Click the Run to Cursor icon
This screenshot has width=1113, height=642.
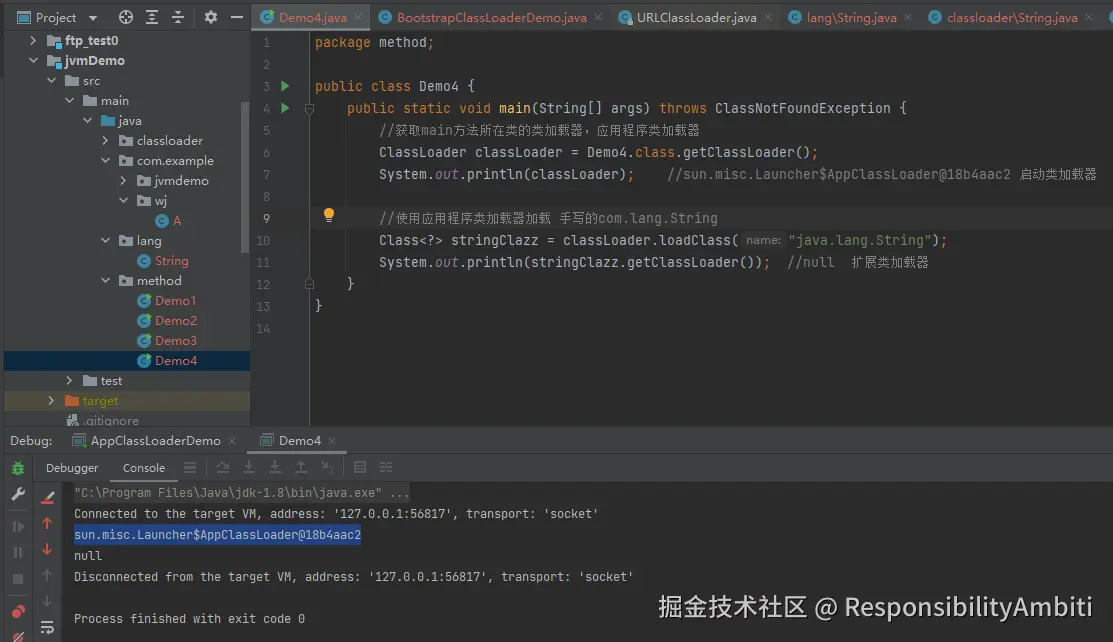click(327, 467)
